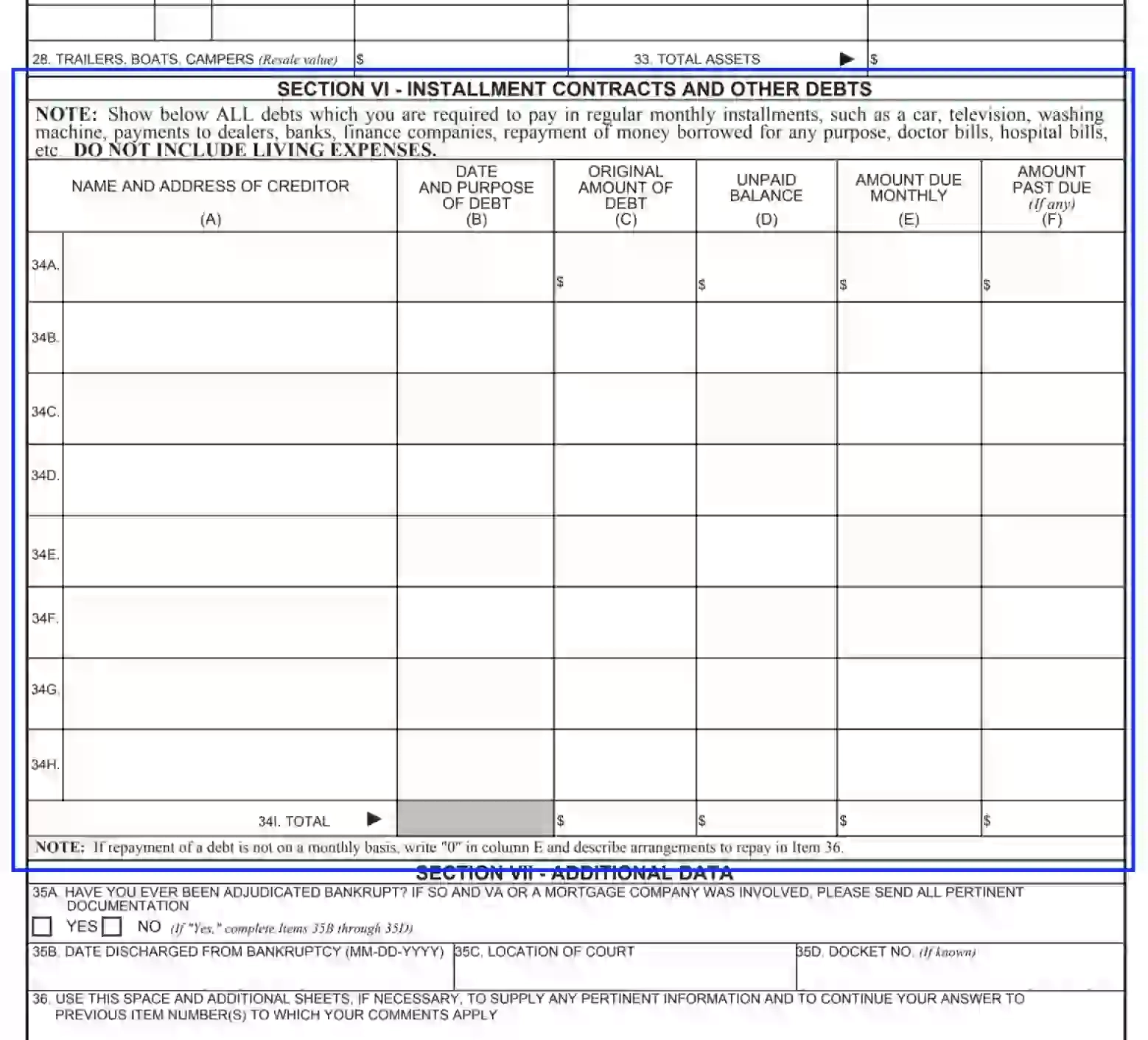Click date and purpose field for 34B
Viewport: 1148px width, 1040px height.
click(475, 337)
